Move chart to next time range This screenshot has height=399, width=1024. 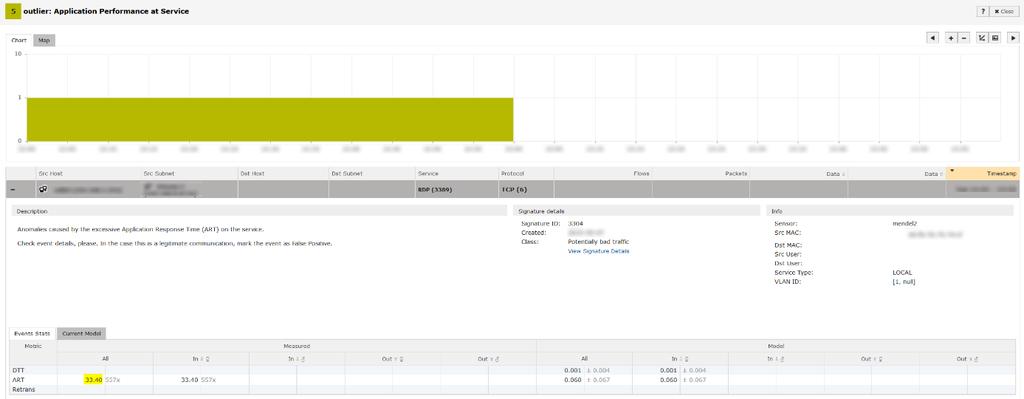coord(1013,39)
